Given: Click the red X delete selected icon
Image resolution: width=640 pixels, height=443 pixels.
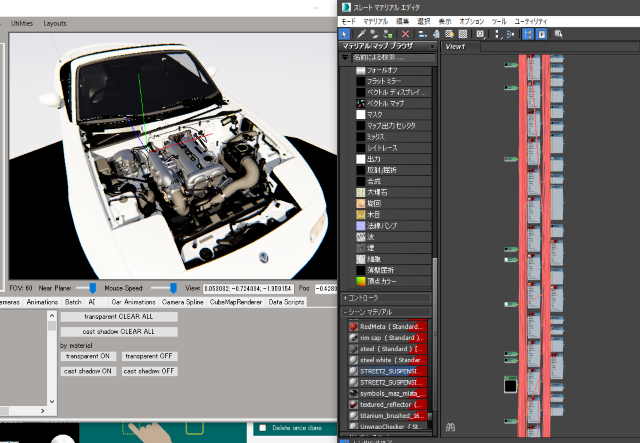Looking at the screenshot, I should click(406, 34).
